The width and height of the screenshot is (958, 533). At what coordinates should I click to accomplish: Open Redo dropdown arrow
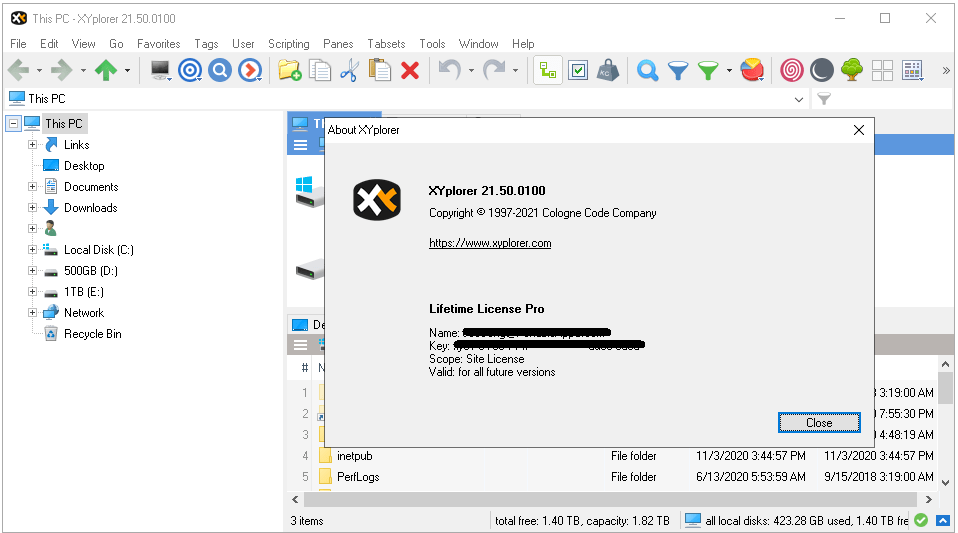point(515,71)
